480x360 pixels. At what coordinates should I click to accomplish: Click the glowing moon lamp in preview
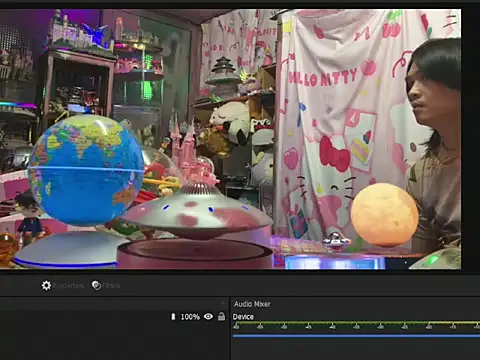[x=384, y=215]
